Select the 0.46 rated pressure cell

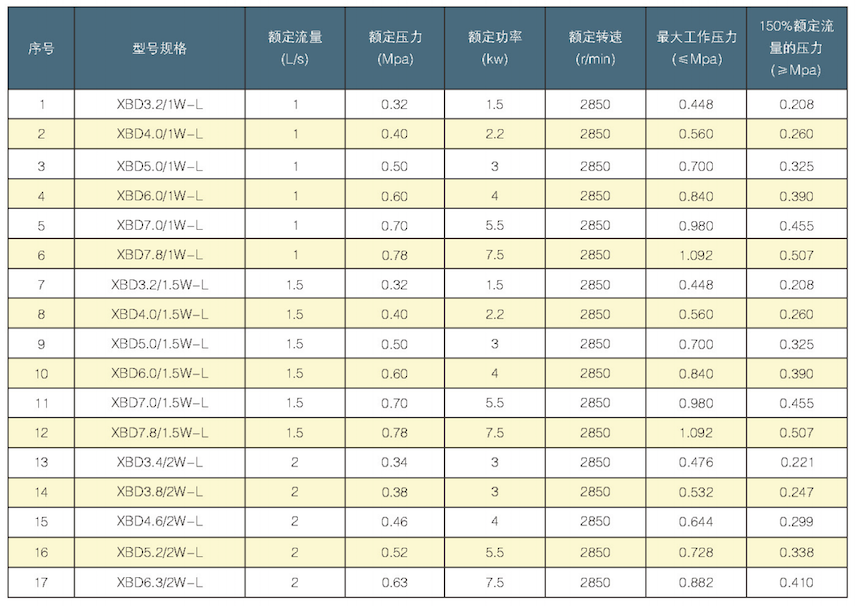click(395, 522)
